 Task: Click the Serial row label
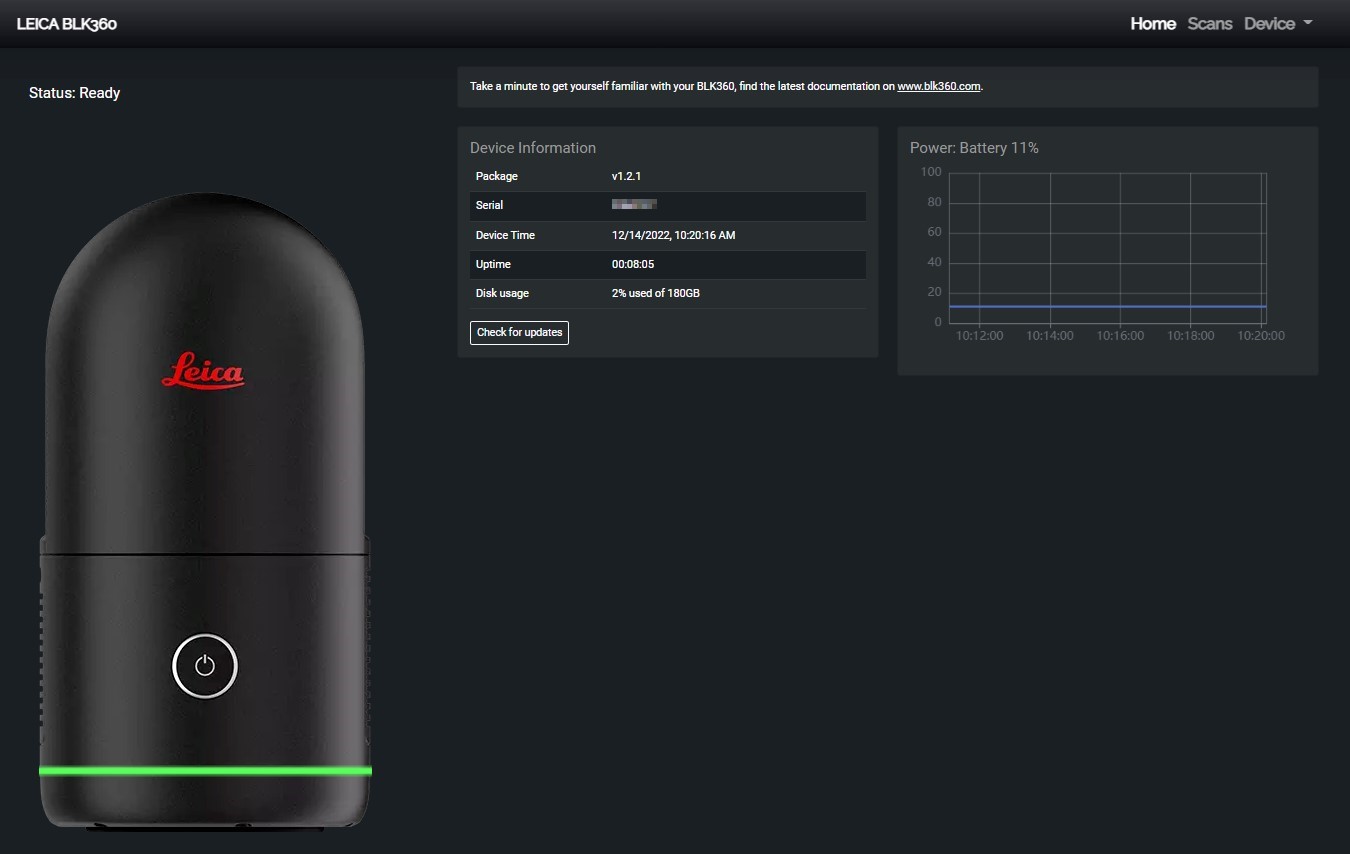coord(489,205)
